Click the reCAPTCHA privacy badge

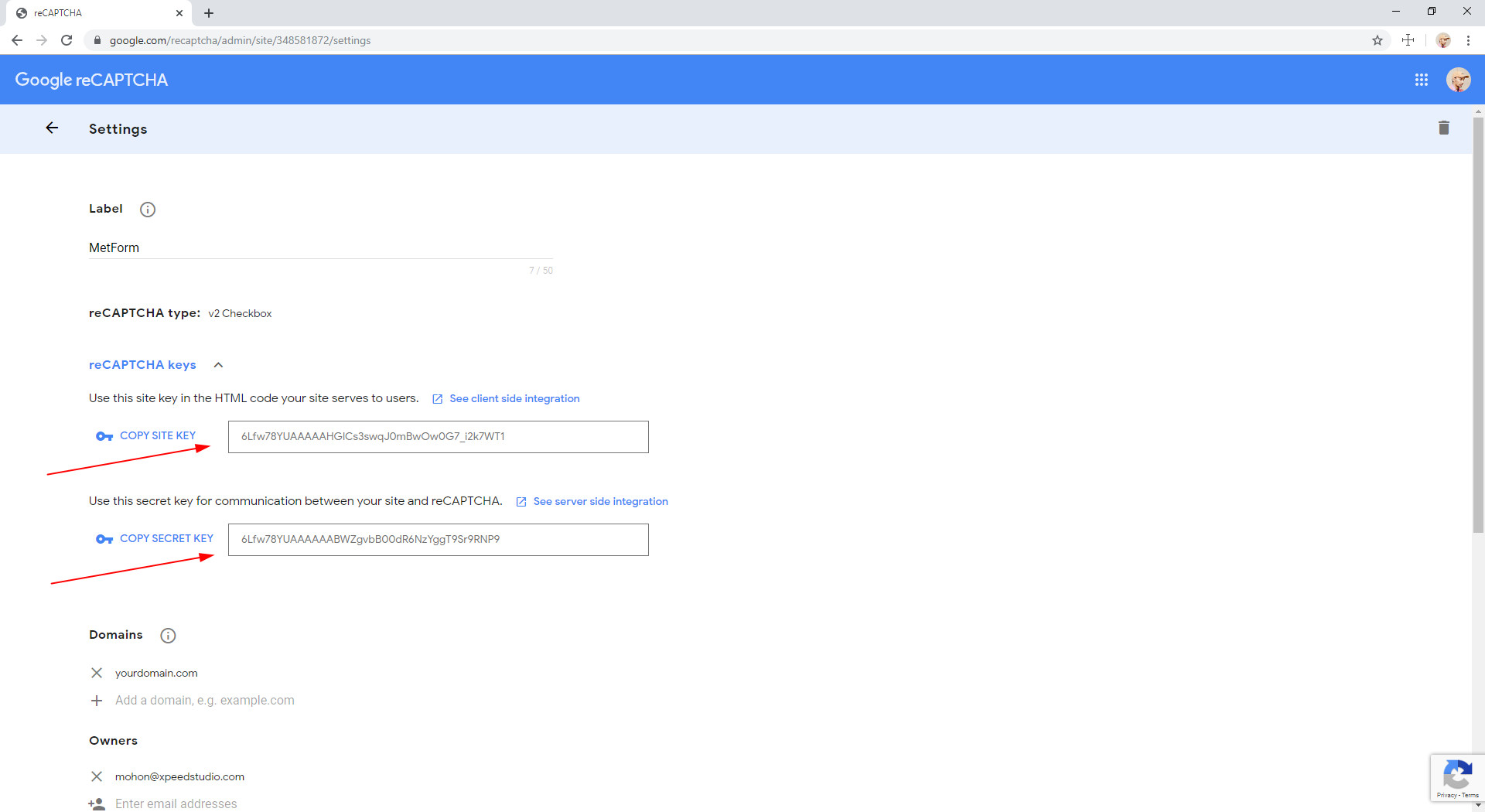(1457, 778)
